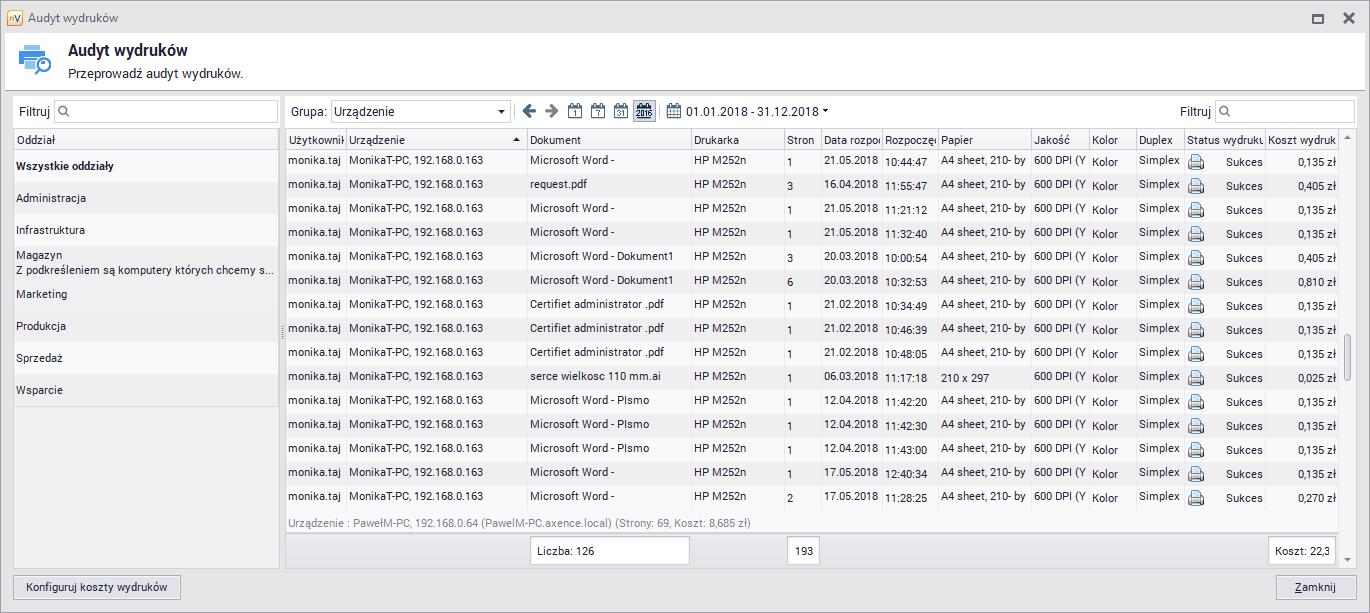The width and height of the screenshot is (1370, 613).
Task: Select the Produkcja department
Action: tap(41, 326)
